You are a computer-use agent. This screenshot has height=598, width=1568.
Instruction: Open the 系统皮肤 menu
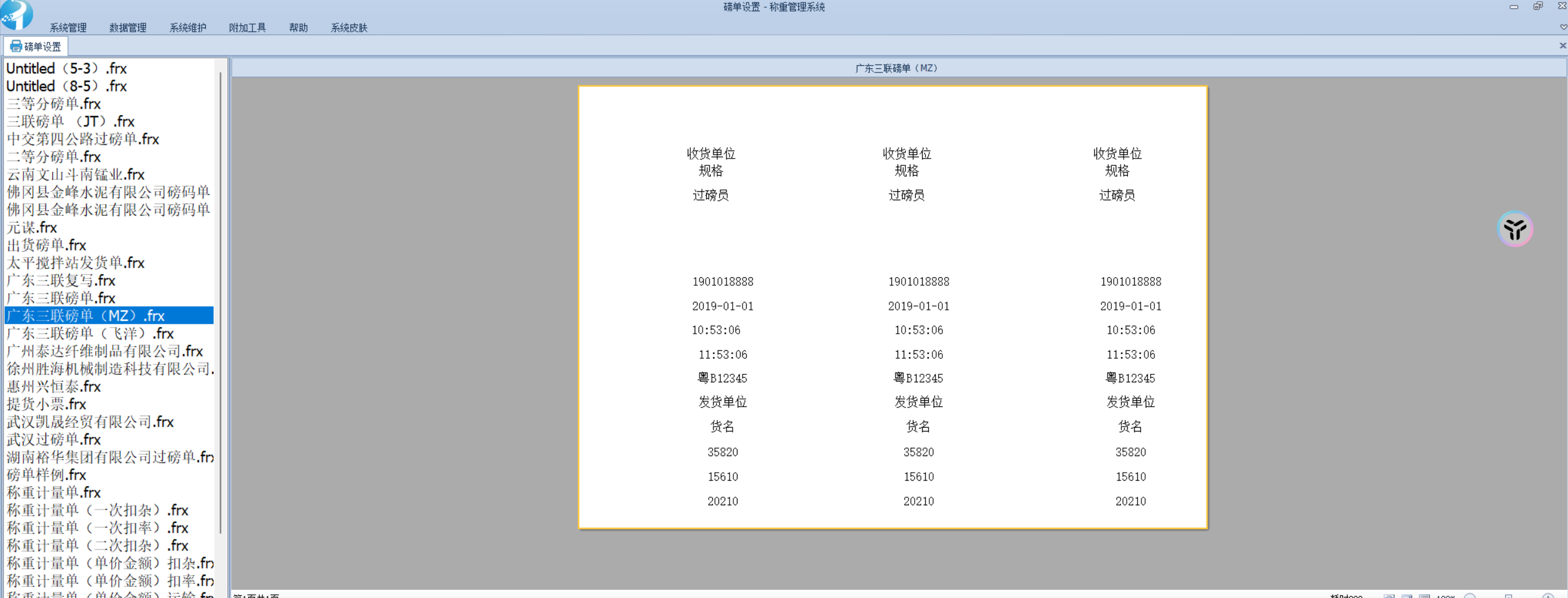pyautogui.click(x=349, y=28)
